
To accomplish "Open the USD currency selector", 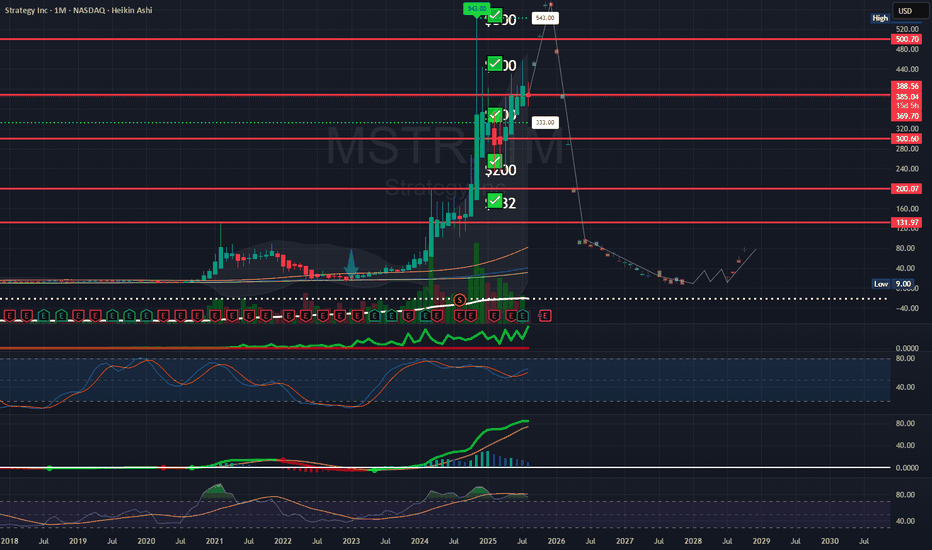I will [x=910, y=11].
